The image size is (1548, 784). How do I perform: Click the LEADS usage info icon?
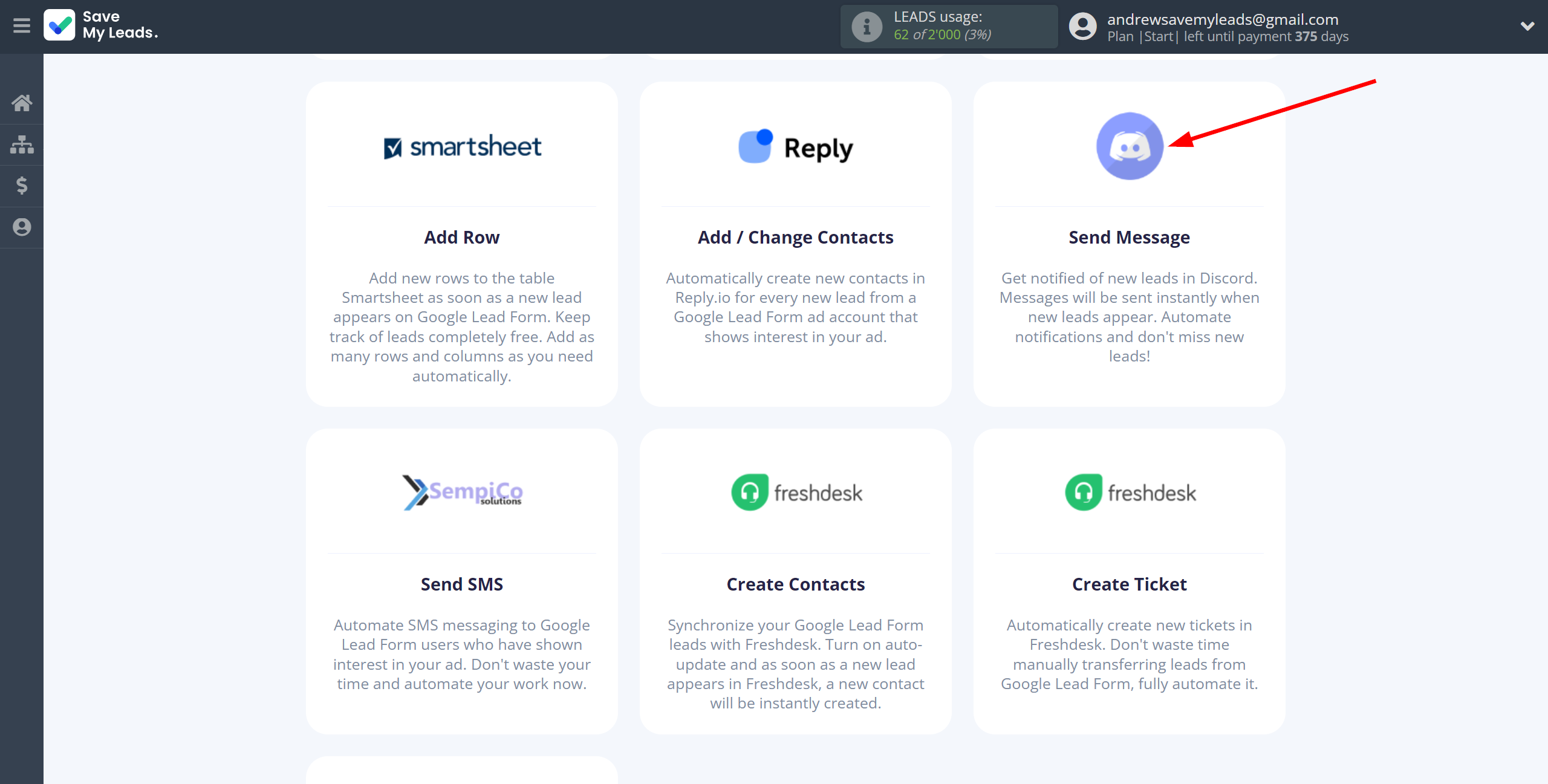(867, 27)
